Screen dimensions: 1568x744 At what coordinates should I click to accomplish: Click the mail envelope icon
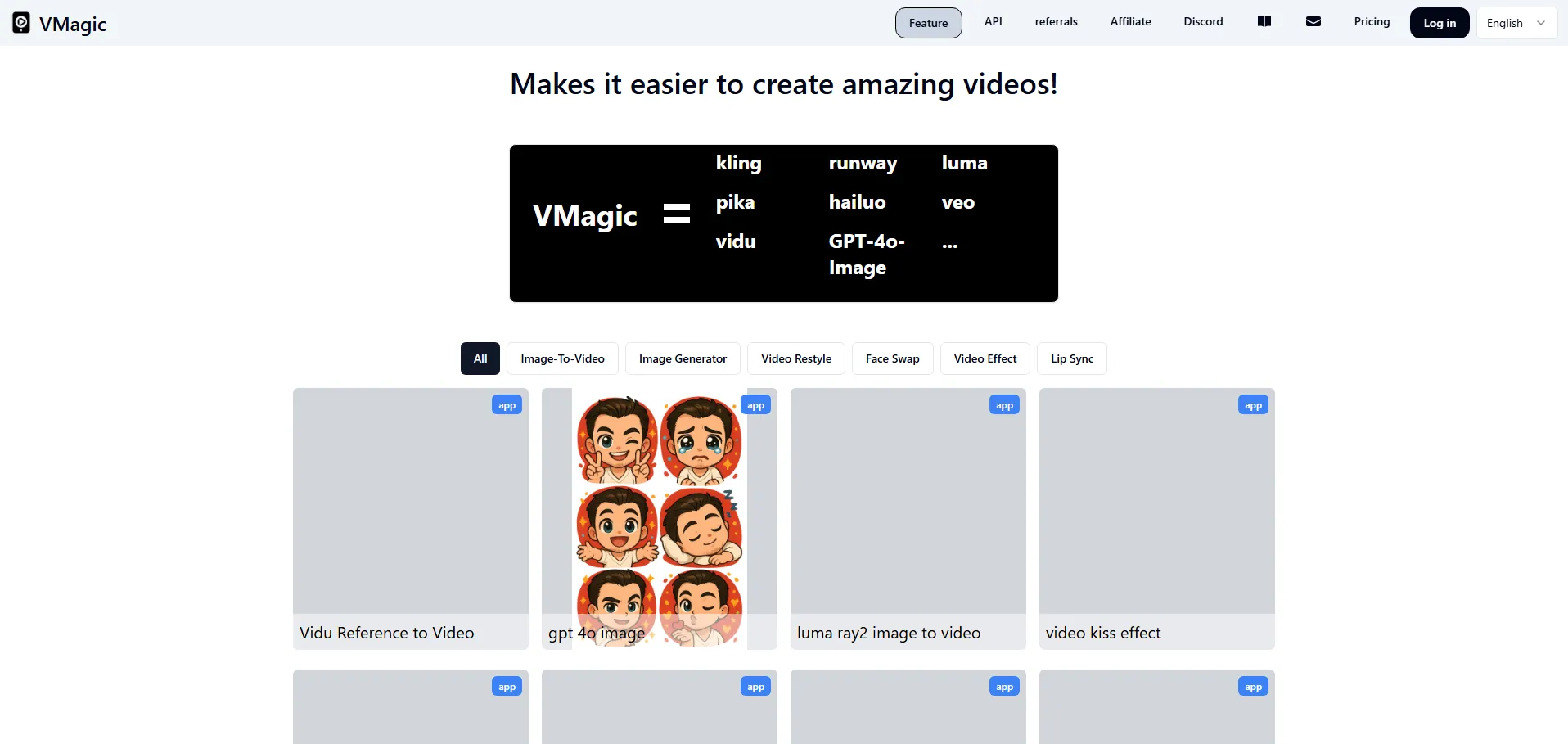click(1313, 22)
